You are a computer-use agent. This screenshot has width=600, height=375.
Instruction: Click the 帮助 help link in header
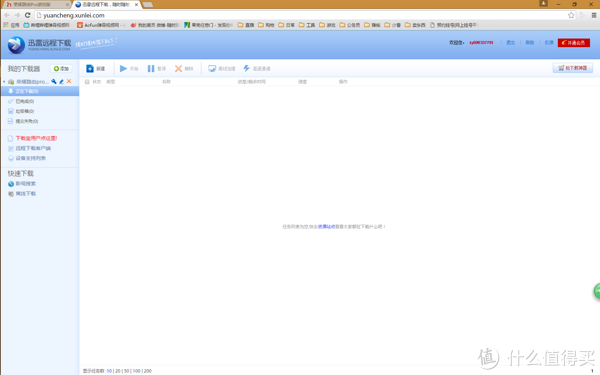(x=530, y=42)
